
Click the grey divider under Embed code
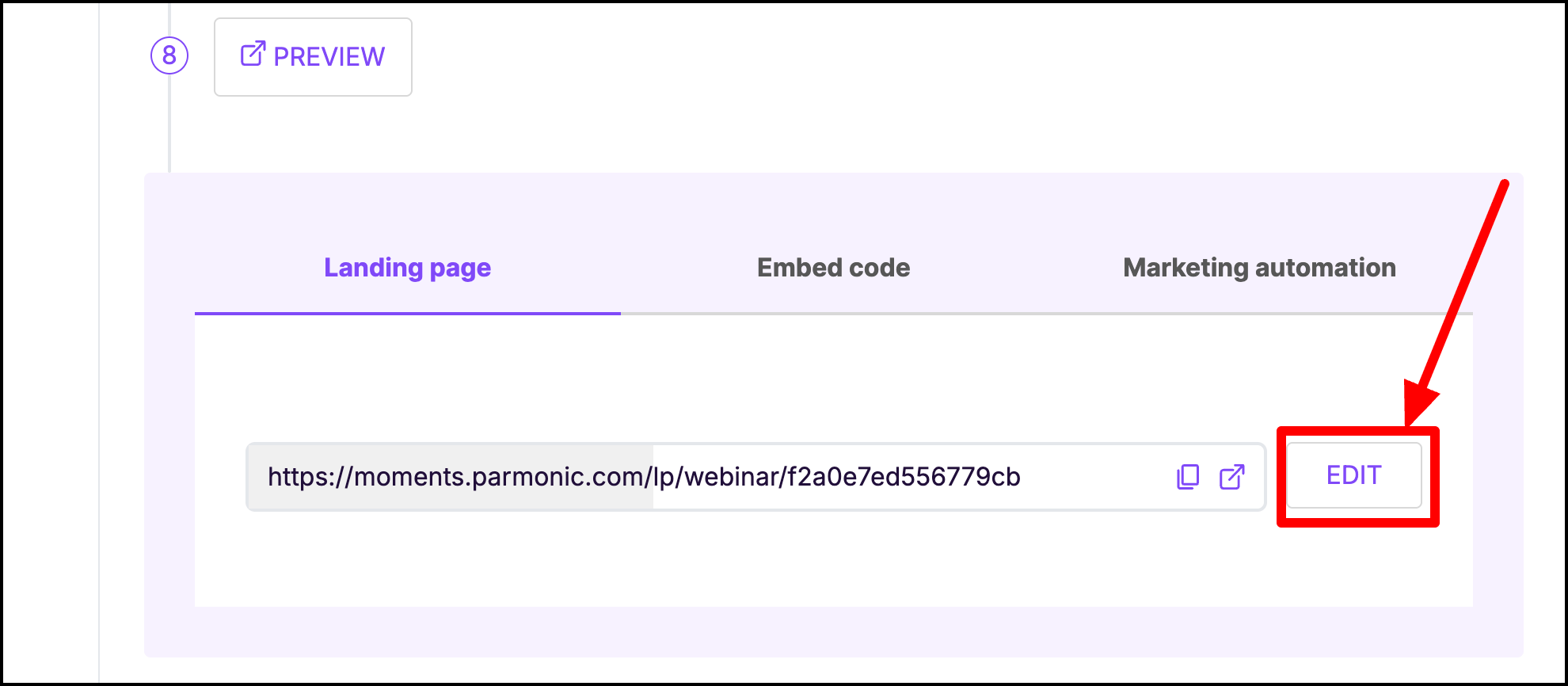click(834, 314)
